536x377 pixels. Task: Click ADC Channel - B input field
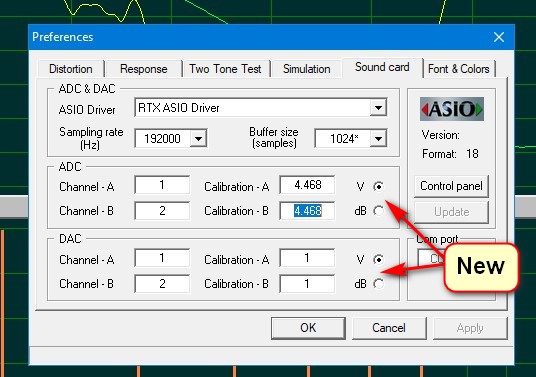click(162, 211)
